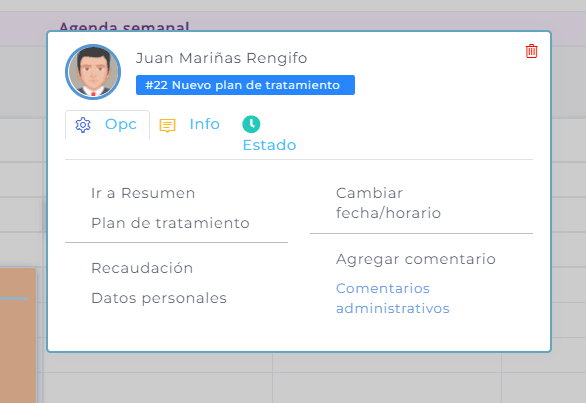Select Agregar comentario

coord(416,259)
